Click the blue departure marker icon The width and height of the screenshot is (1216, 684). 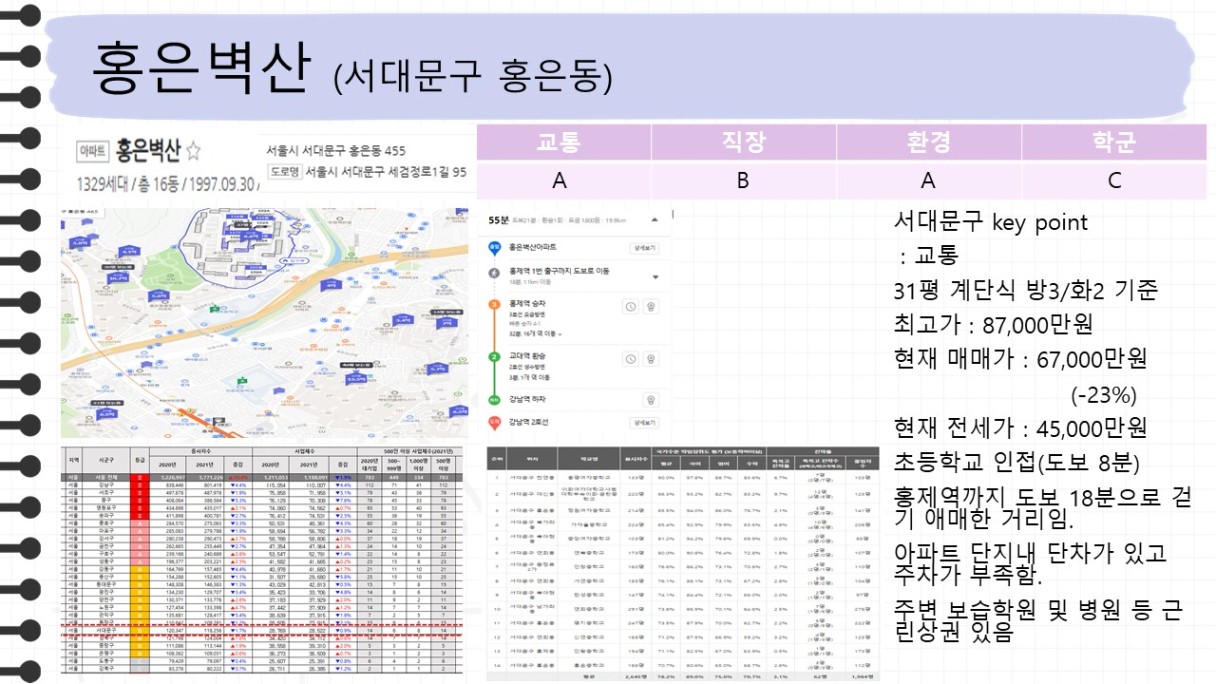(x=494, y=246)
